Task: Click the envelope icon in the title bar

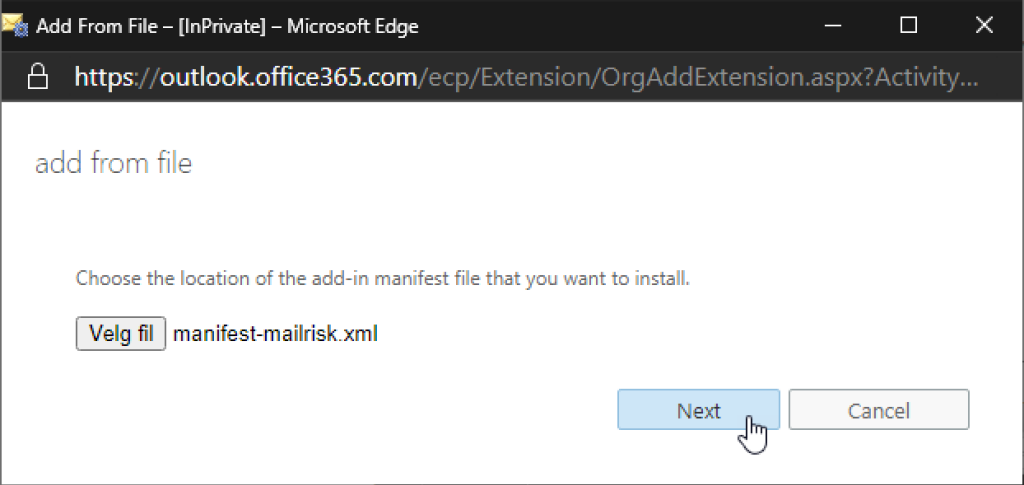Action: [15, 24]
